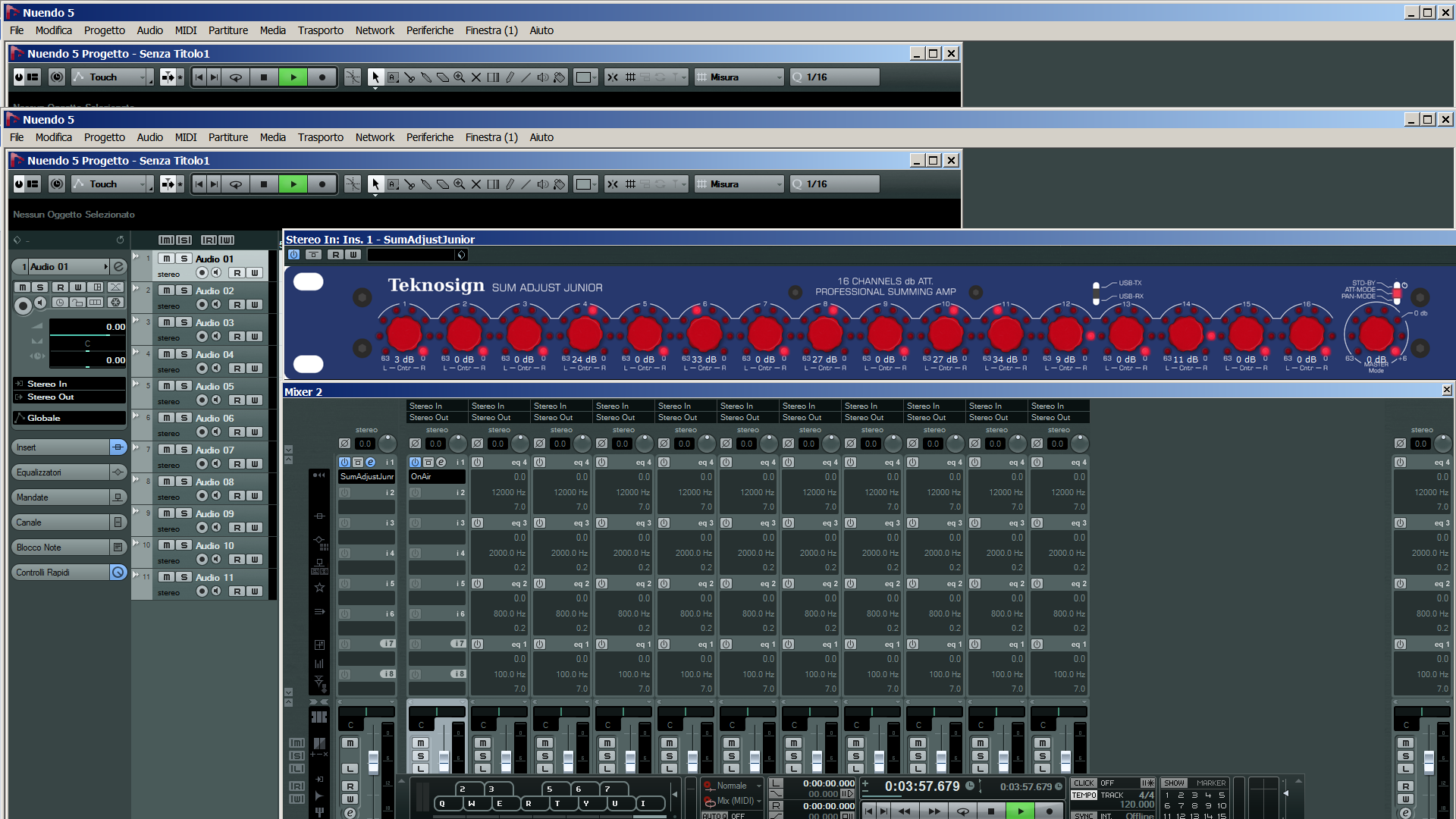Screen dimensions: 1456x819
Task: Toggle the metronome CLICK button
Action: pyautogui.click(x=1084, y=783)
